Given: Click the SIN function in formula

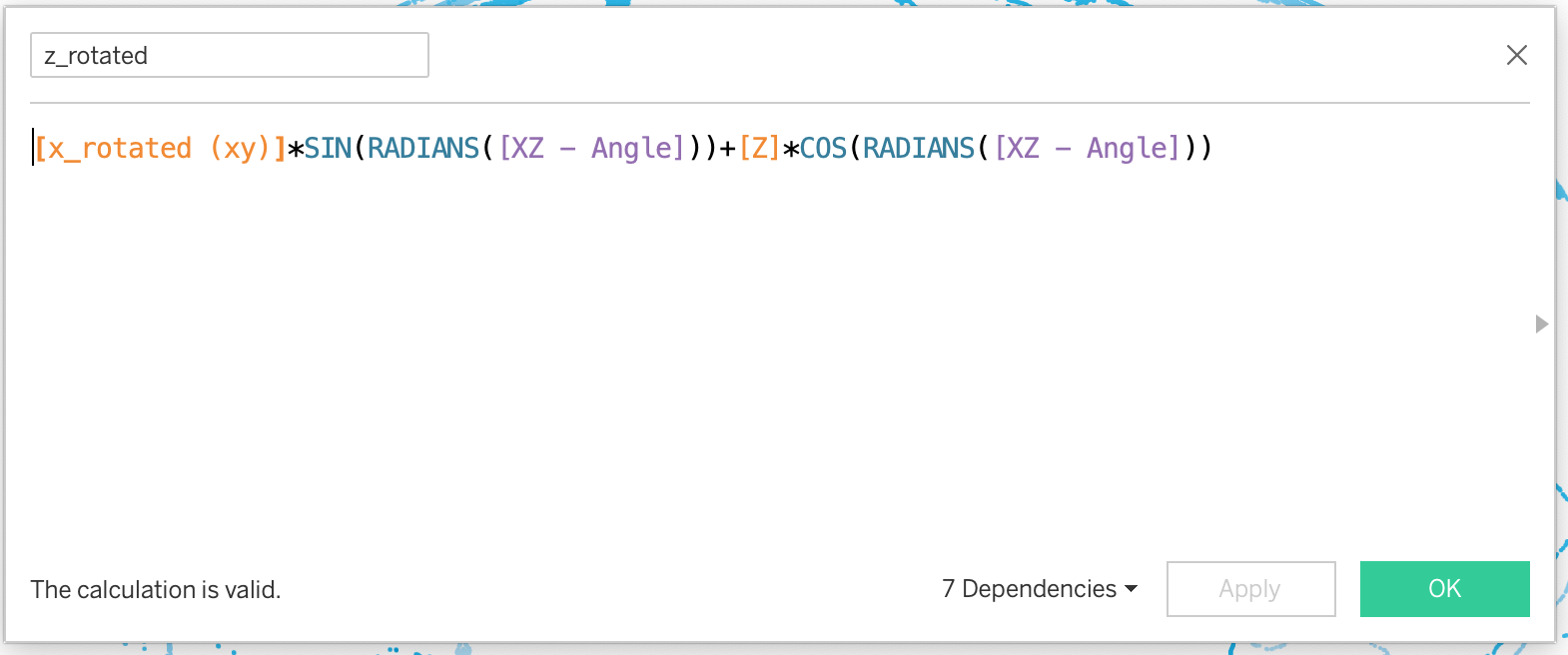Looking at the screenshot, I should click(x=328, y=149).
